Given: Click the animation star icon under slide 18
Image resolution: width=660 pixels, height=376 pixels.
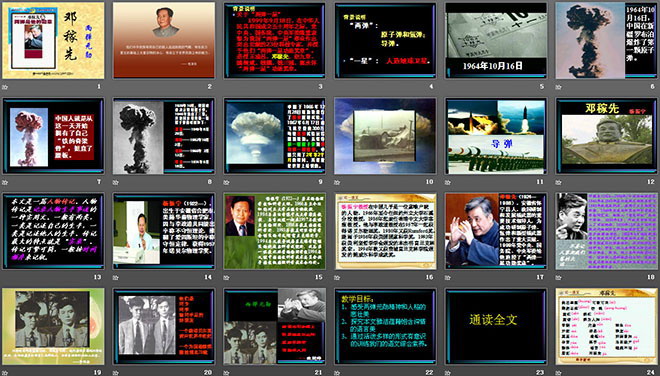Looking at the screenshot, I should 559,277.
